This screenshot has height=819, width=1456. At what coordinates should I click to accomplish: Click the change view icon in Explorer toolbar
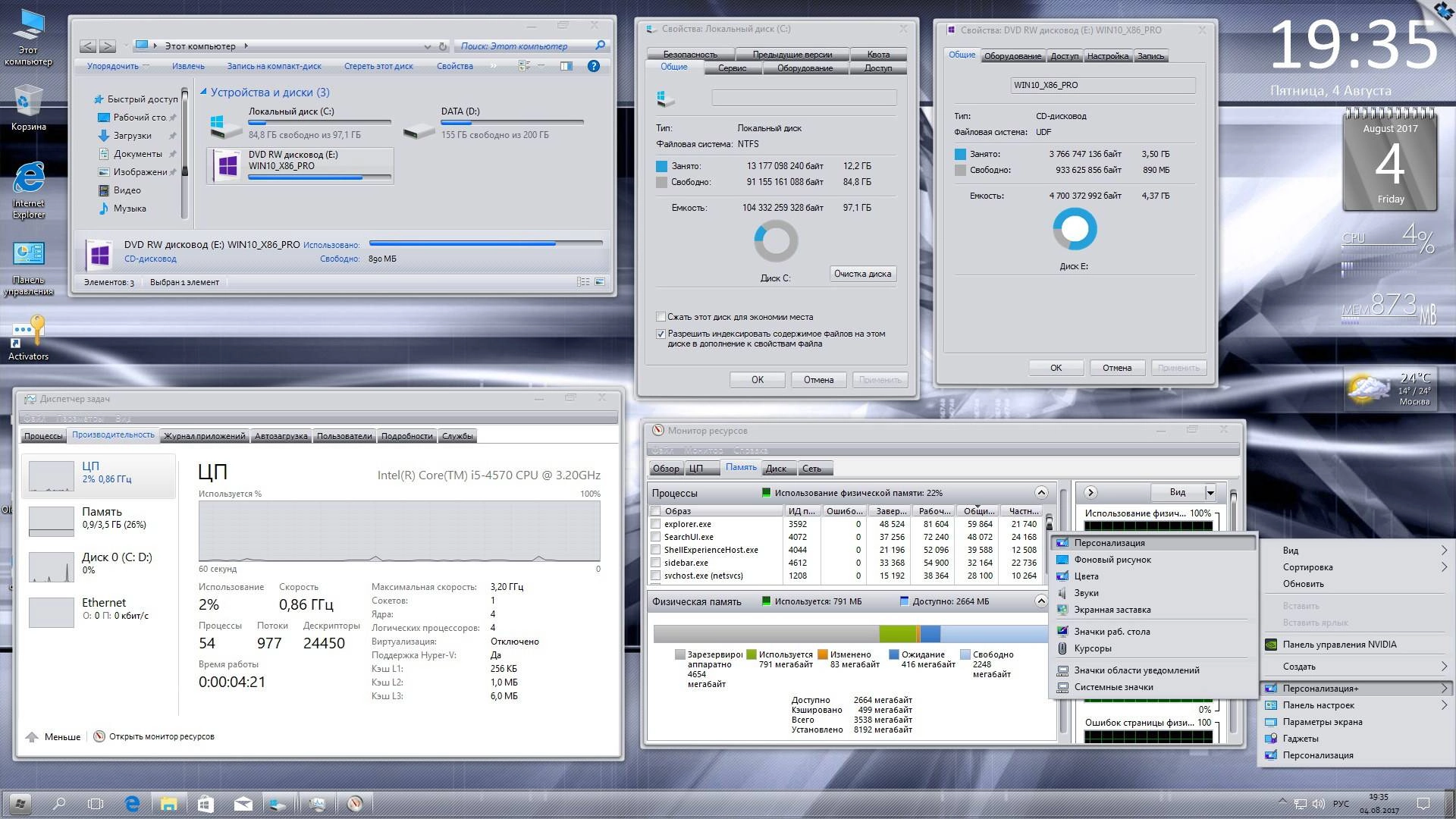pos(524,66)
